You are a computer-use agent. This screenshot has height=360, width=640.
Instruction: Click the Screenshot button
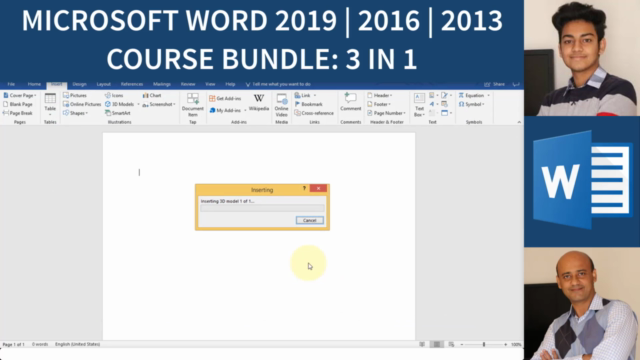(x=159, y=104)
